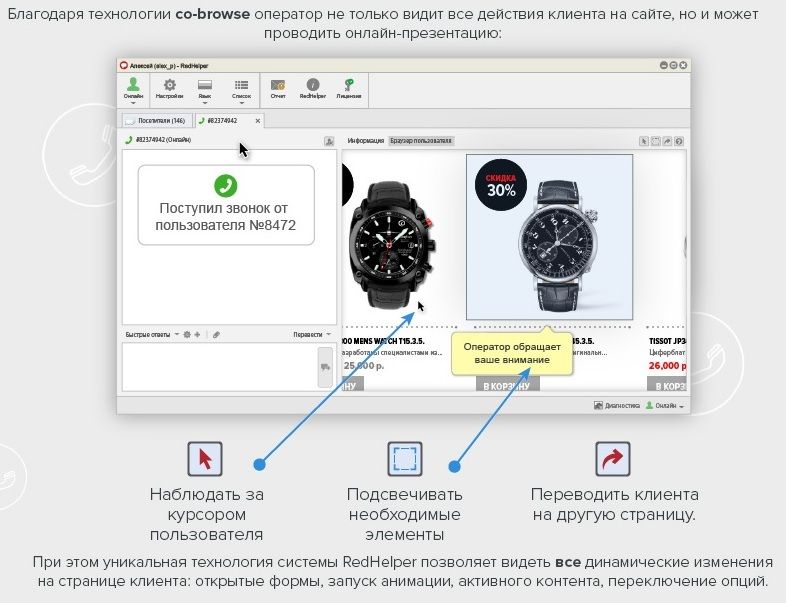Click the #82374942 (Онлайн) chat header
786x603 pixels.
(x=158, y=140)
